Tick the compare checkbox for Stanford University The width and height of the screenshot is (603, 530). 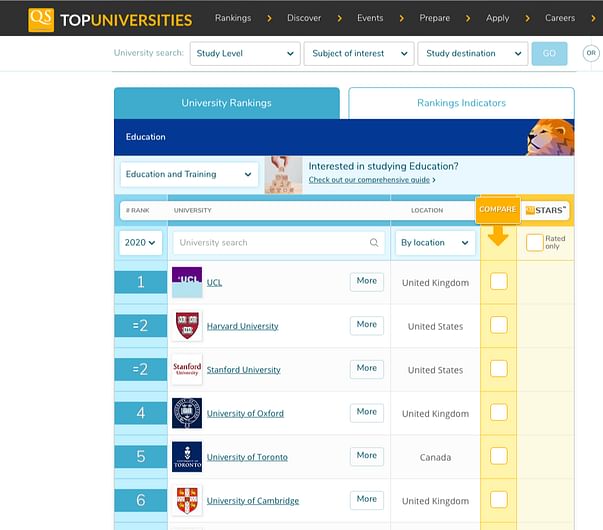click(x=498, y=369)
